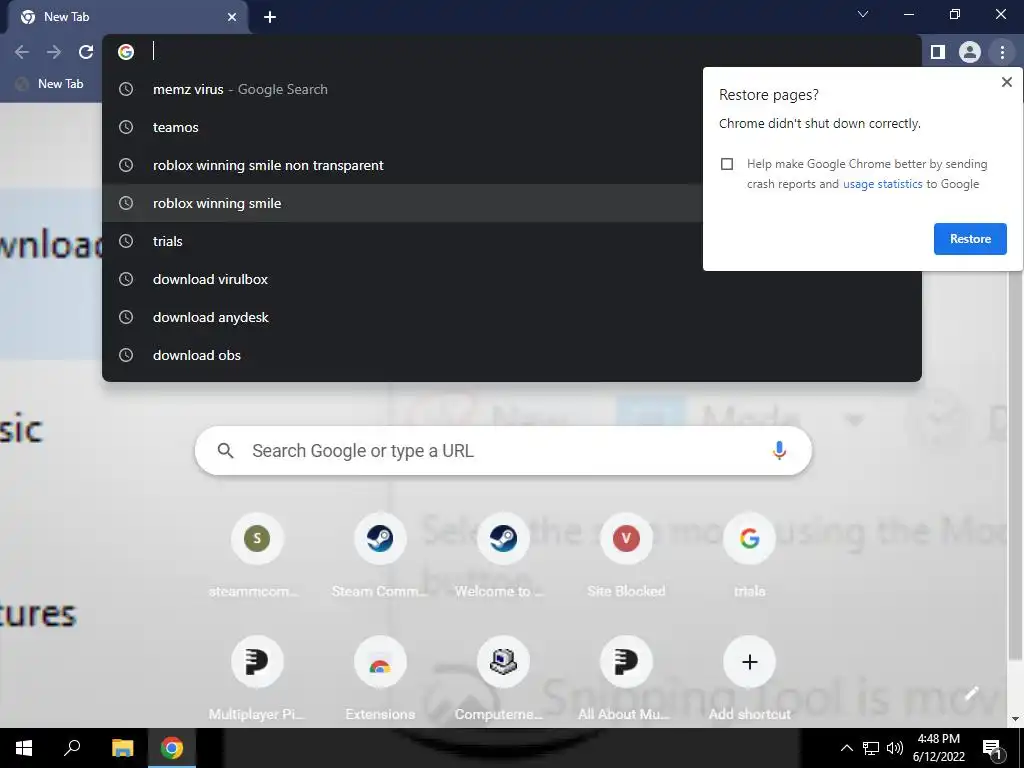1024x768 pixels.
Task: Select the New Tab browser tab
Action: point(127,17)
